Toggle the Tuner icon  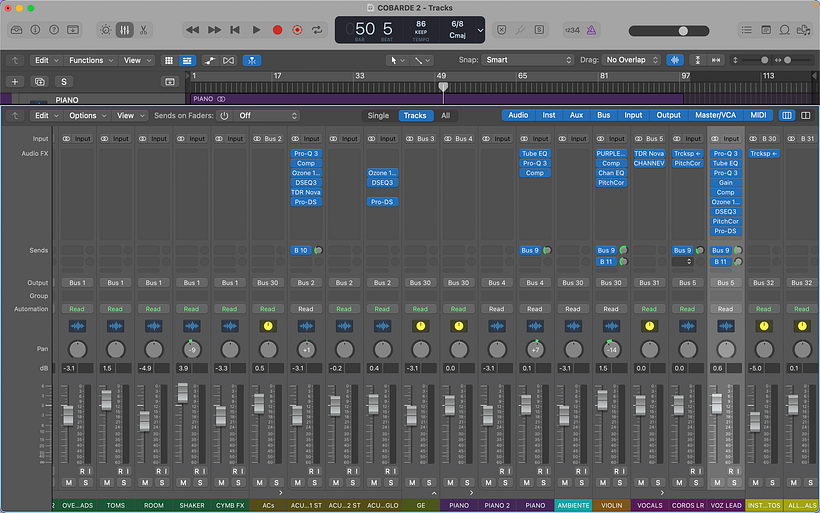coord(520,30)
